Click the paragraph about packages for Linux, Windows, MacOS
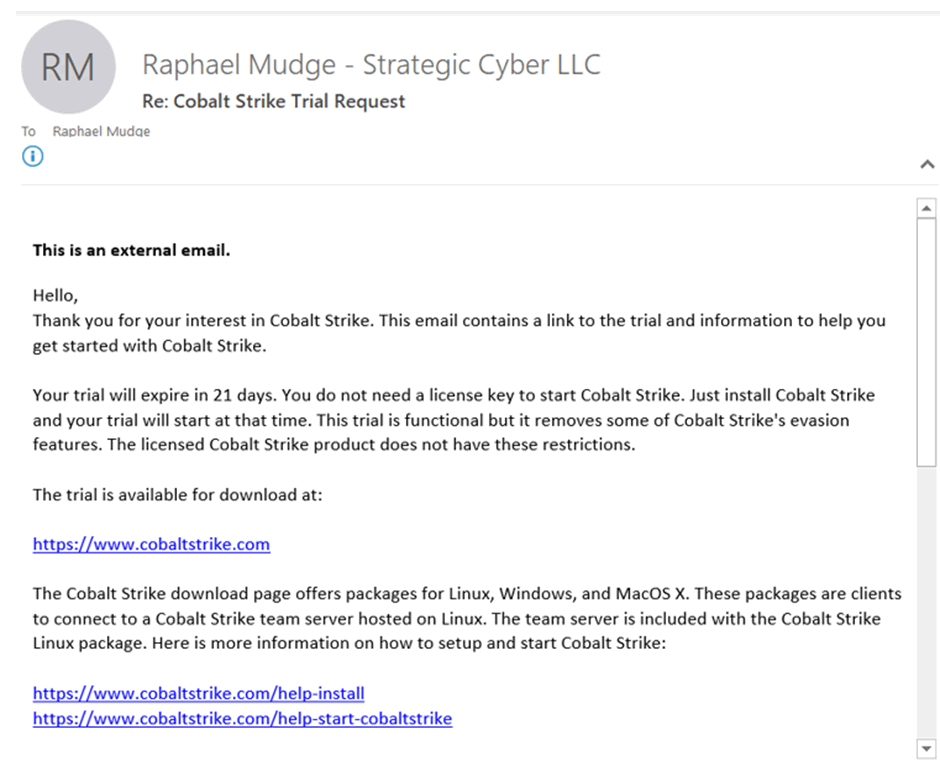Image resolution: width=940 pixels, height=761 pixels. coord(467,618)
